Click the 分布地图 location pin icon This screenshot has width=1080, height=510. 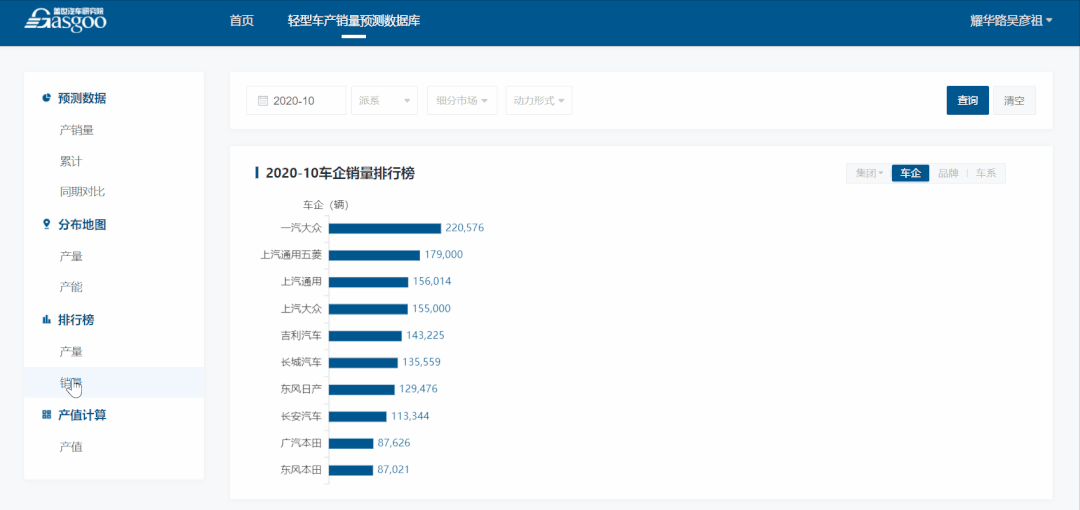click(46, 224)
